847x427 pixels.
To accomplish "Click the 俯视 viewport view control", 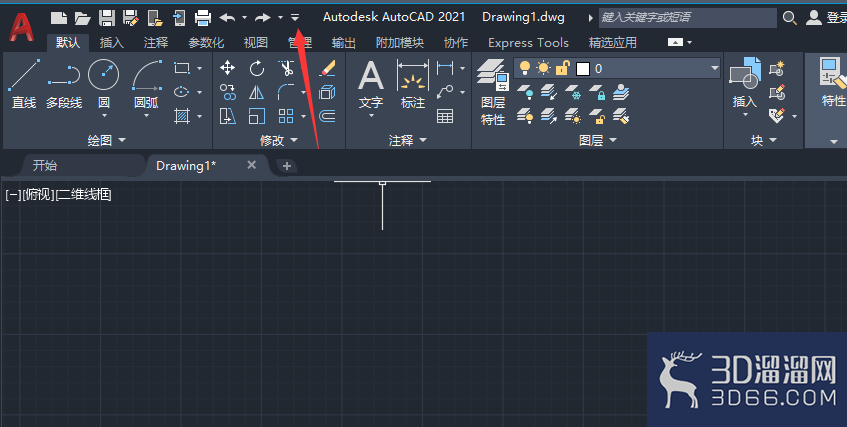I will [38, 195].
